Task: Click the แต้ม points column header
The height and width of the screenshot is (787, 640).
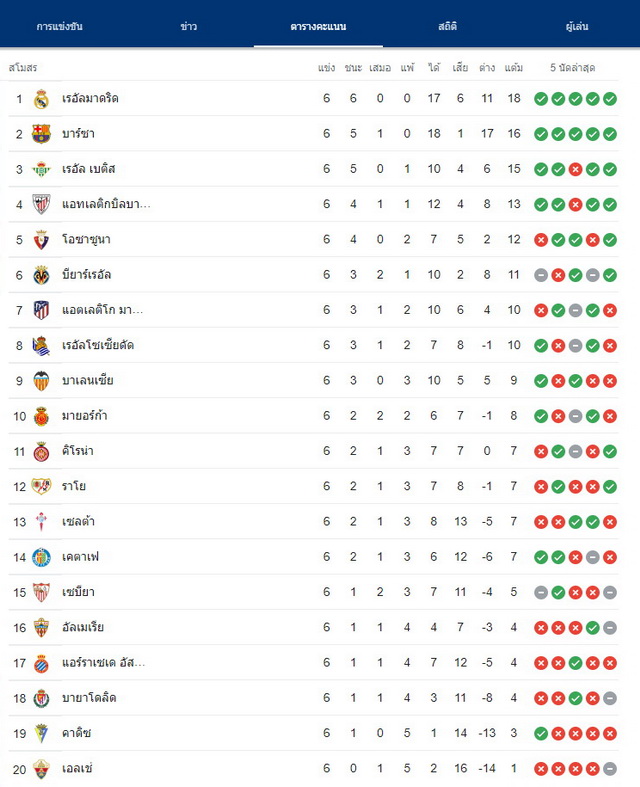Action: click(x=514, y=68)
